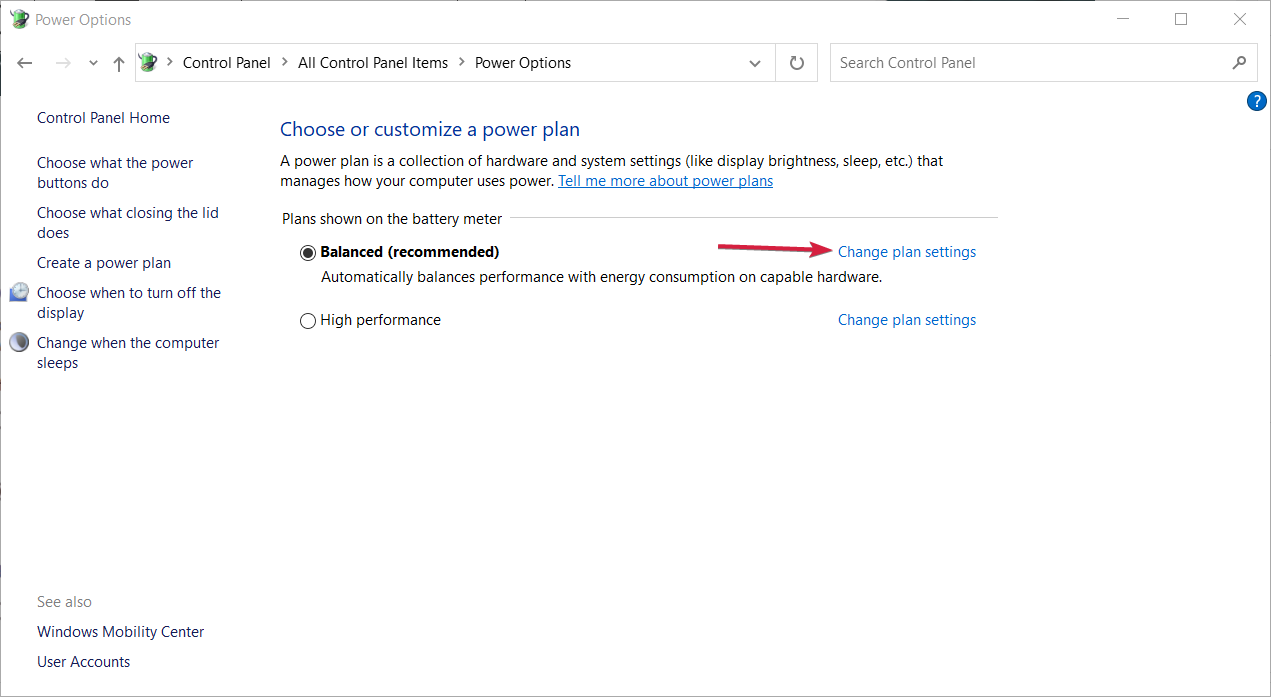Screen dimensions: 1271x697
Task: Go back with the back arrow
Action: coord(25,63)
